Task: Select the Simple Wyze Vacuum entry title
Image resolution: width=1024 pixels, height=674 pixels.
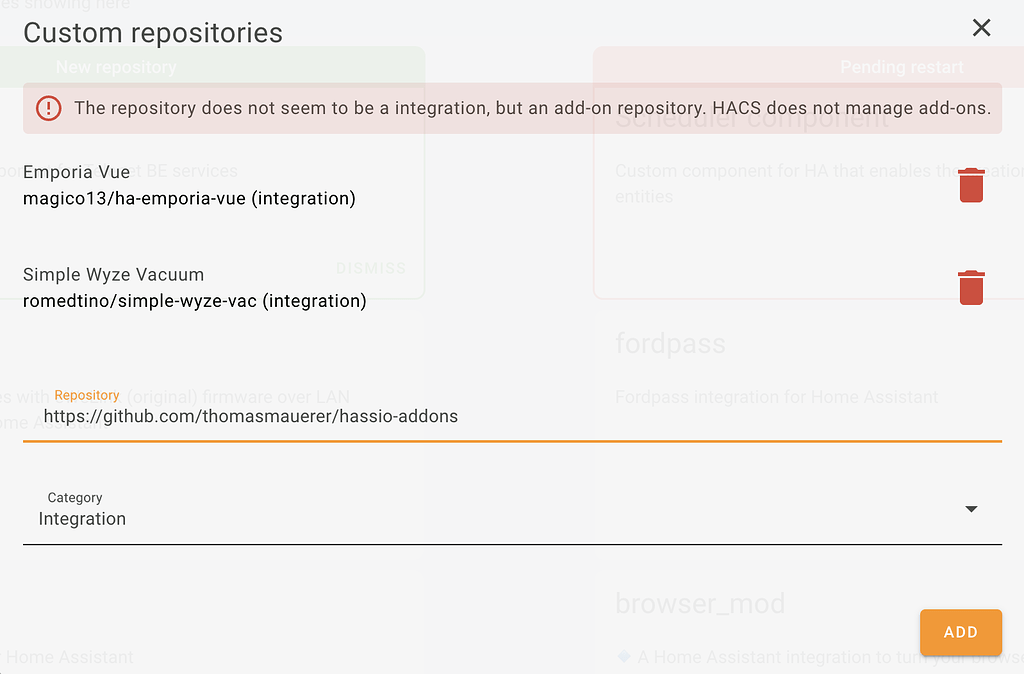Action: tap(113, 274)
